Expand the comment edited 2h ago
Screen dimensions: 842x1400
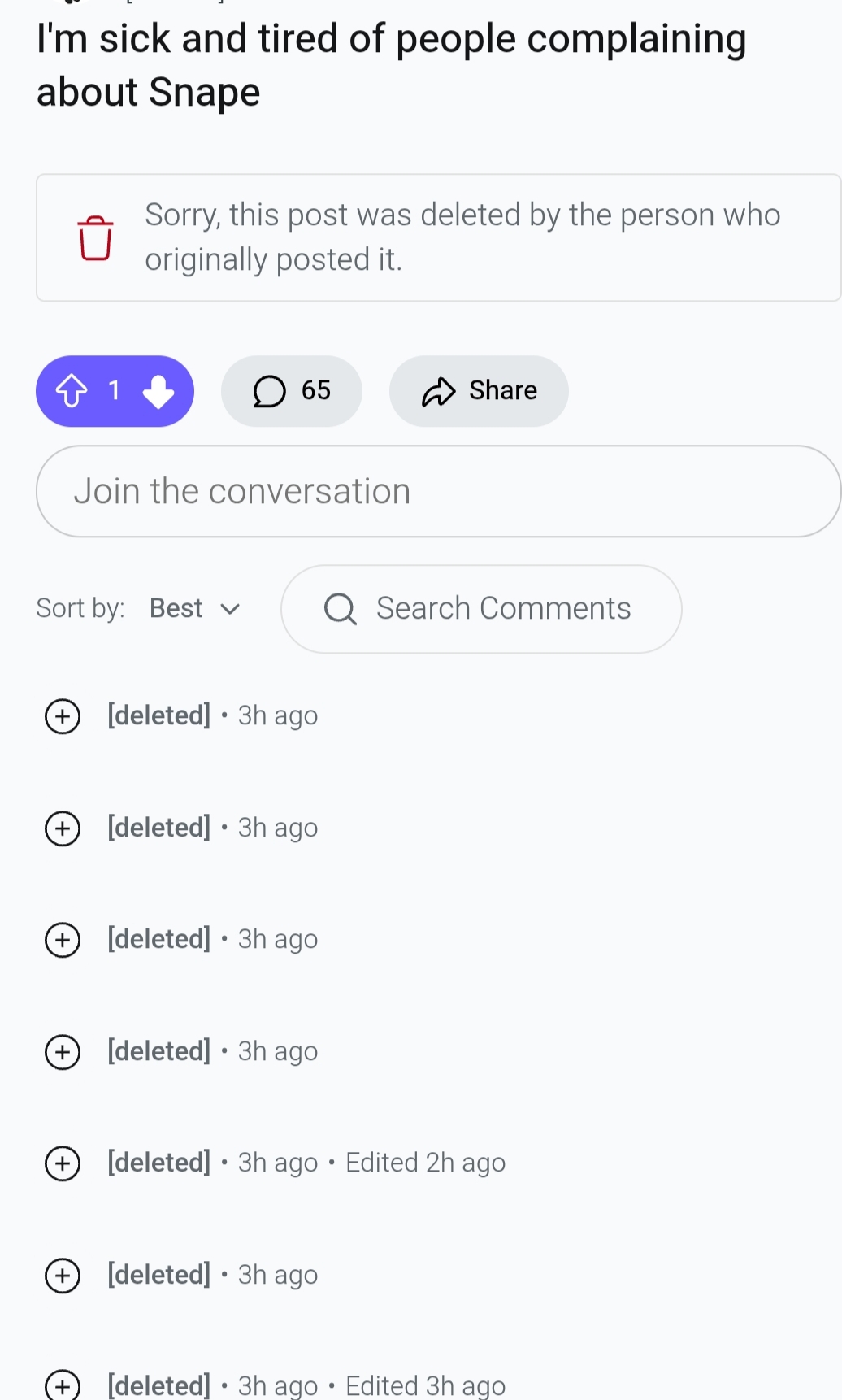pos(63,1163)
